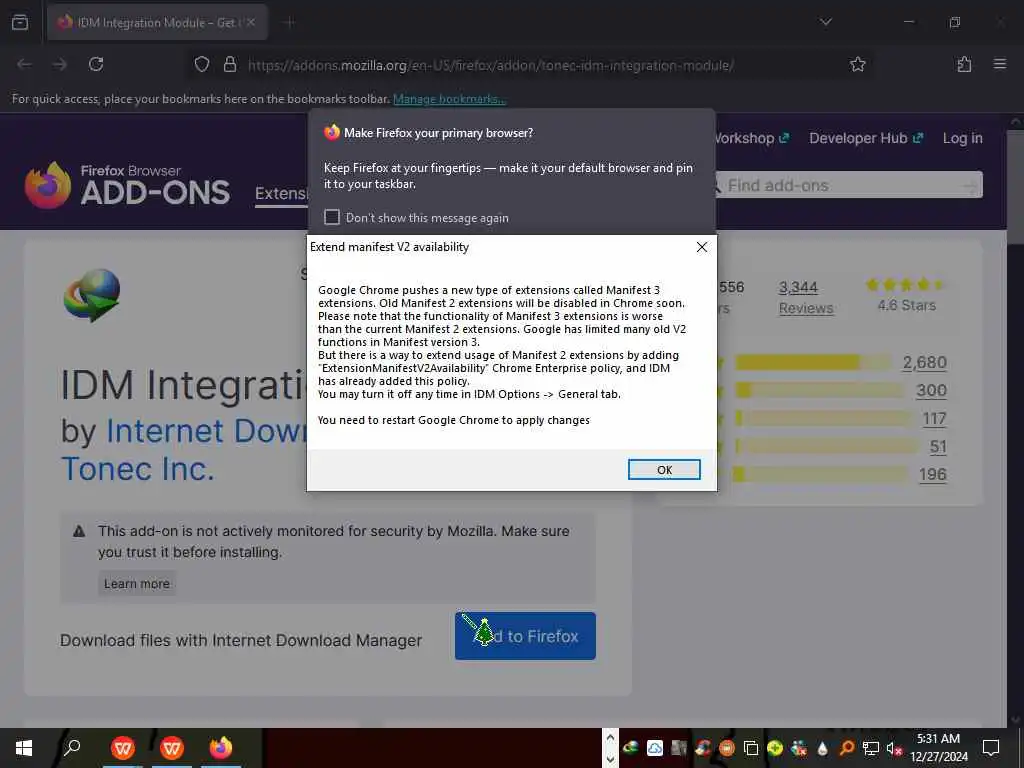Check Don't show this message again
This screenshot has width=1024, height=768.
pos(332,217)
